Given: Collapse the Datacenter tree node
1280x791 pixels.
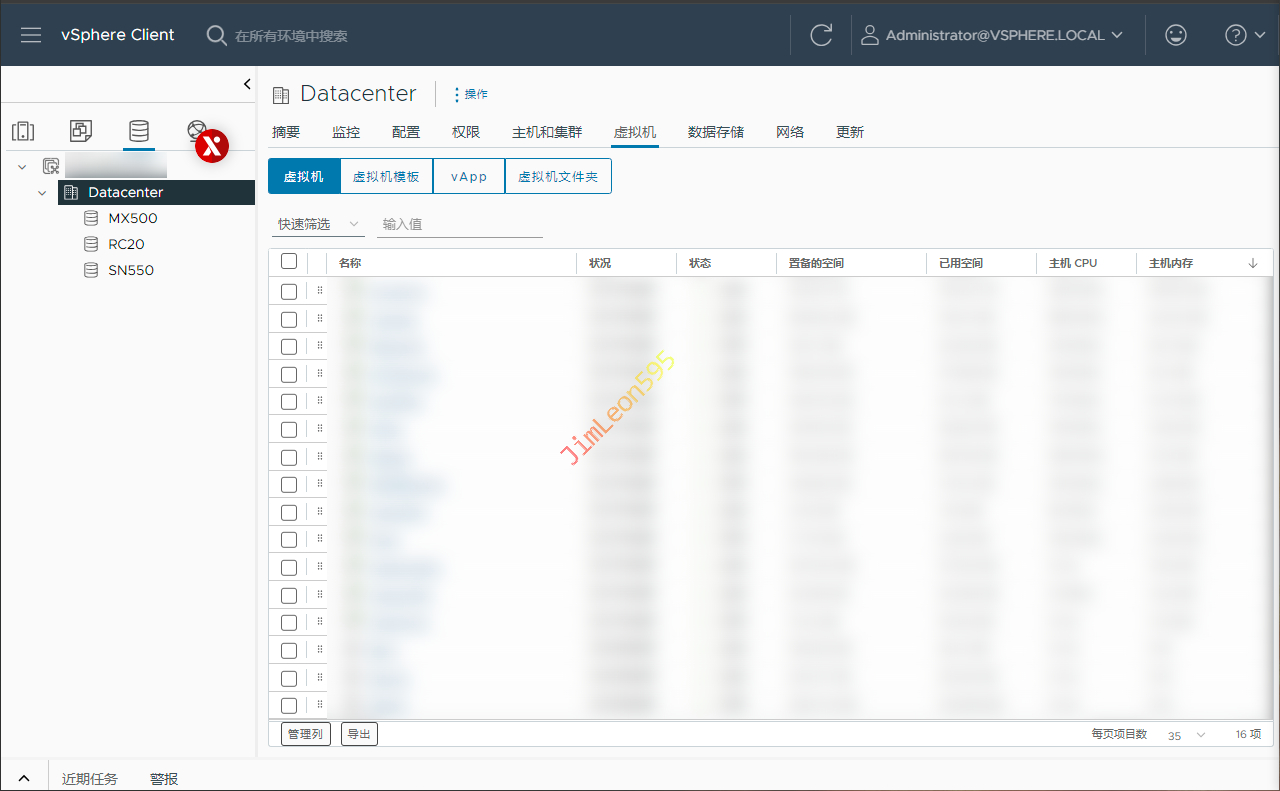Looking at the screenshot, I should click(42, 193).
